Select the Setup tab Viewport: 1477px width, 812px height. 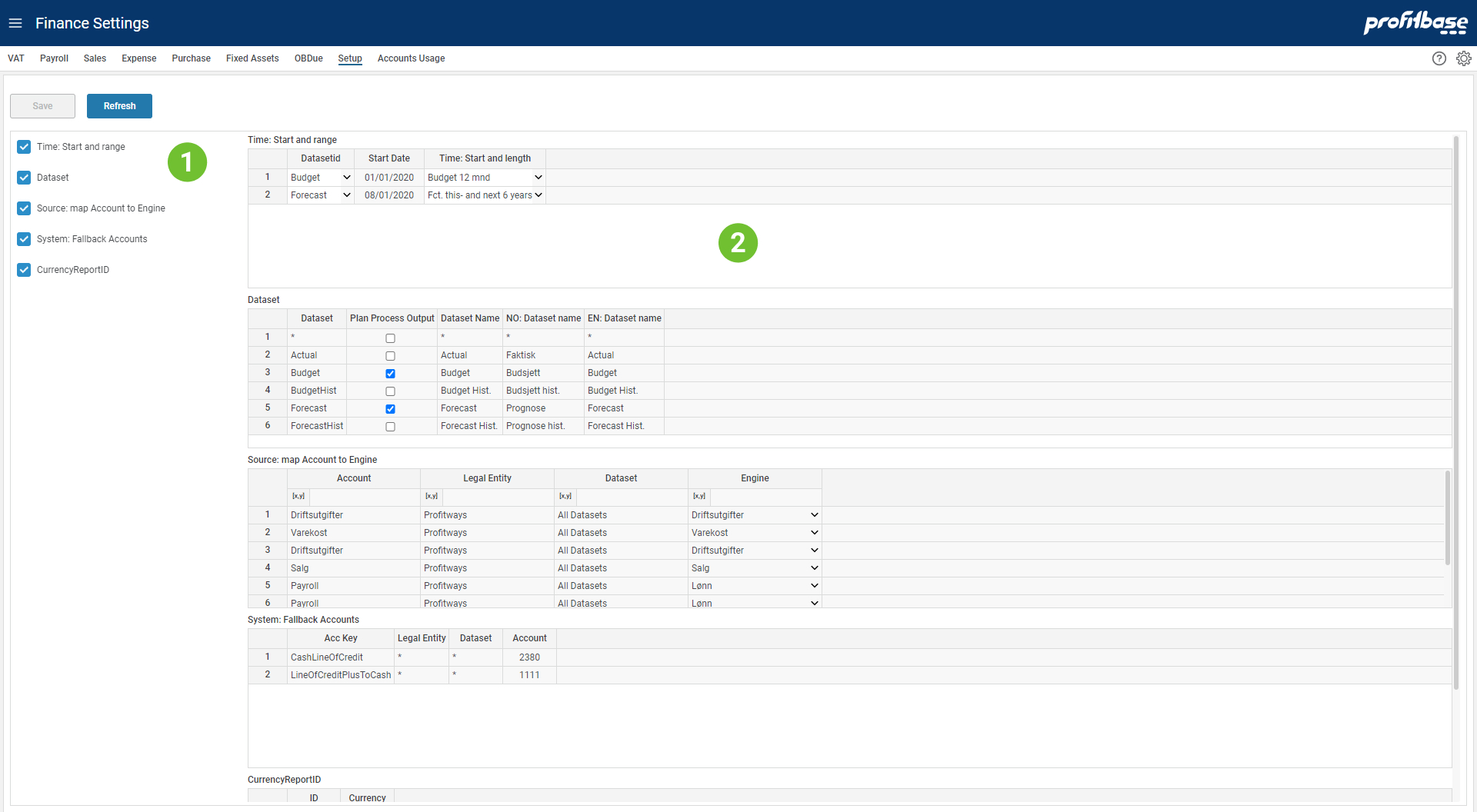(350, 58)
